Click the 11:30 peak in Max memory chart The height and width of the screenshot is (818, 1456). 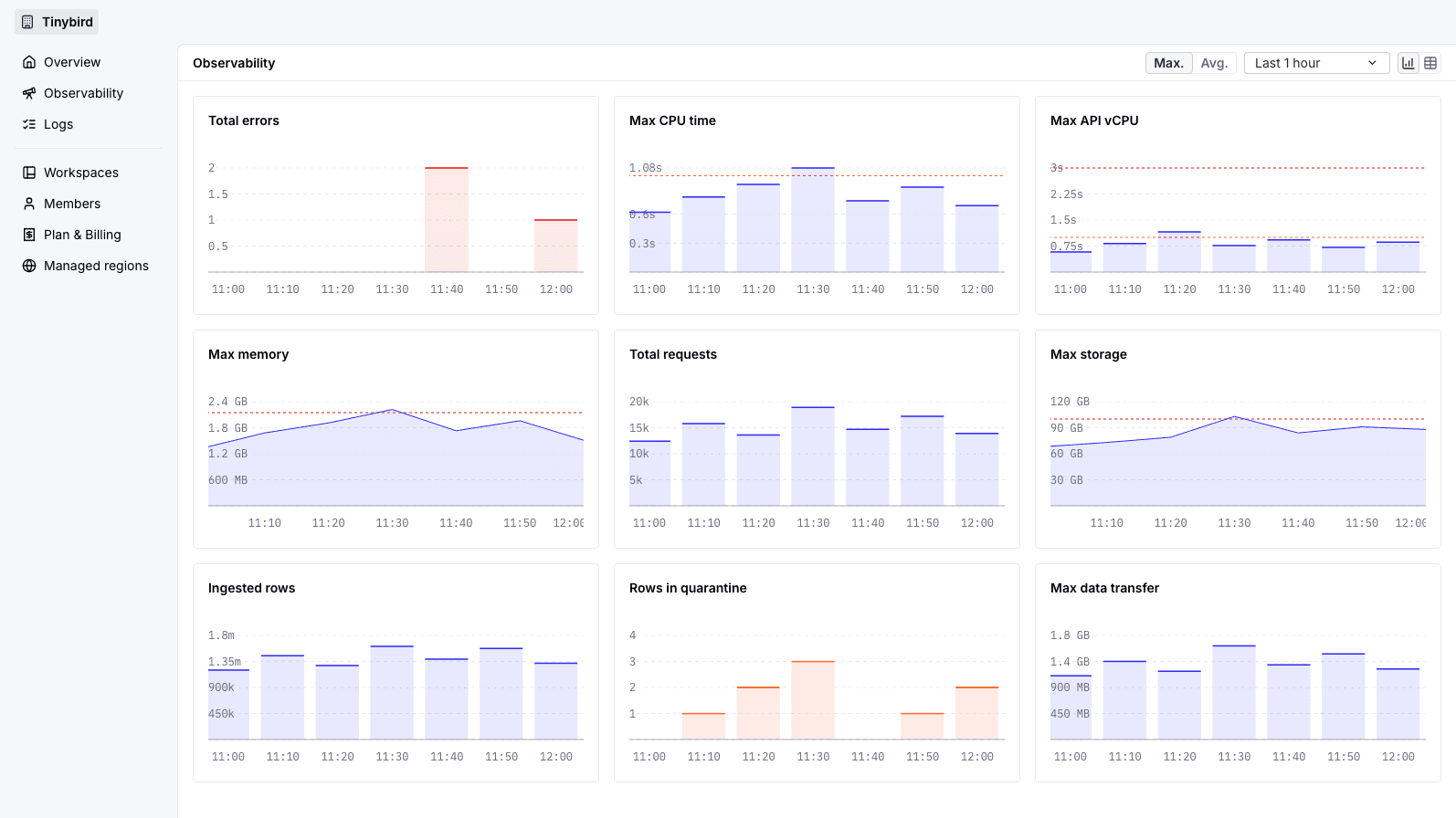[393, 410]
